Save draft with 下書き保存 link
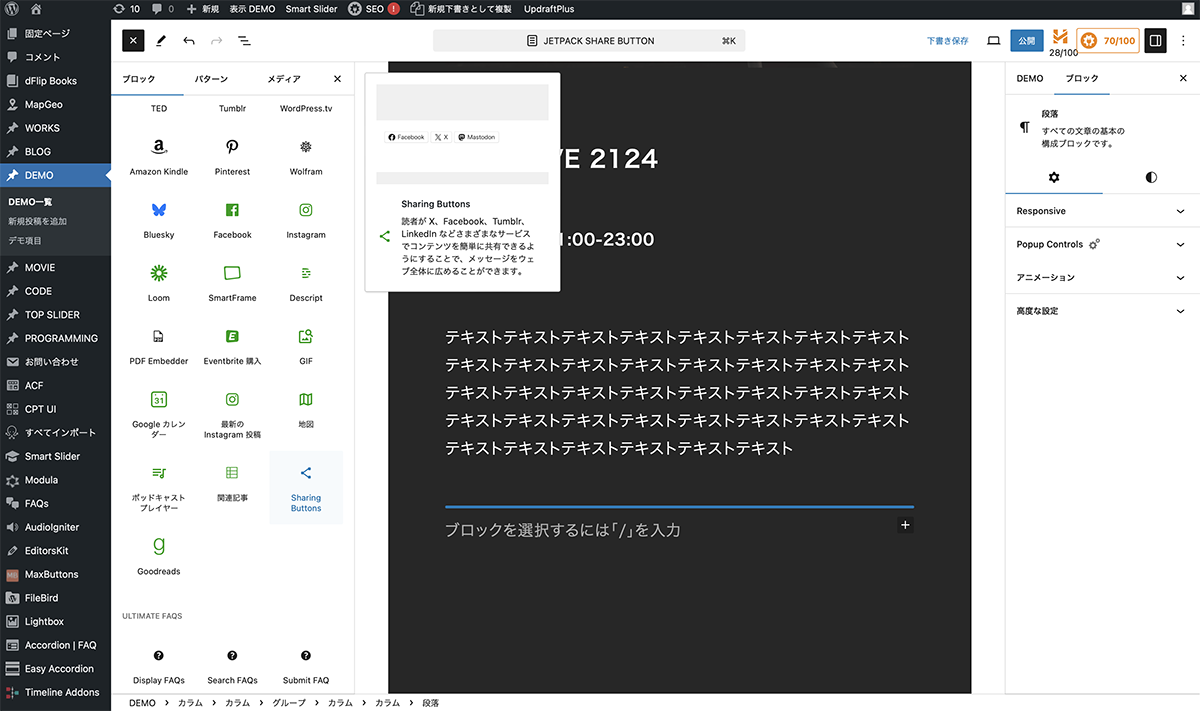 (947, 41)
